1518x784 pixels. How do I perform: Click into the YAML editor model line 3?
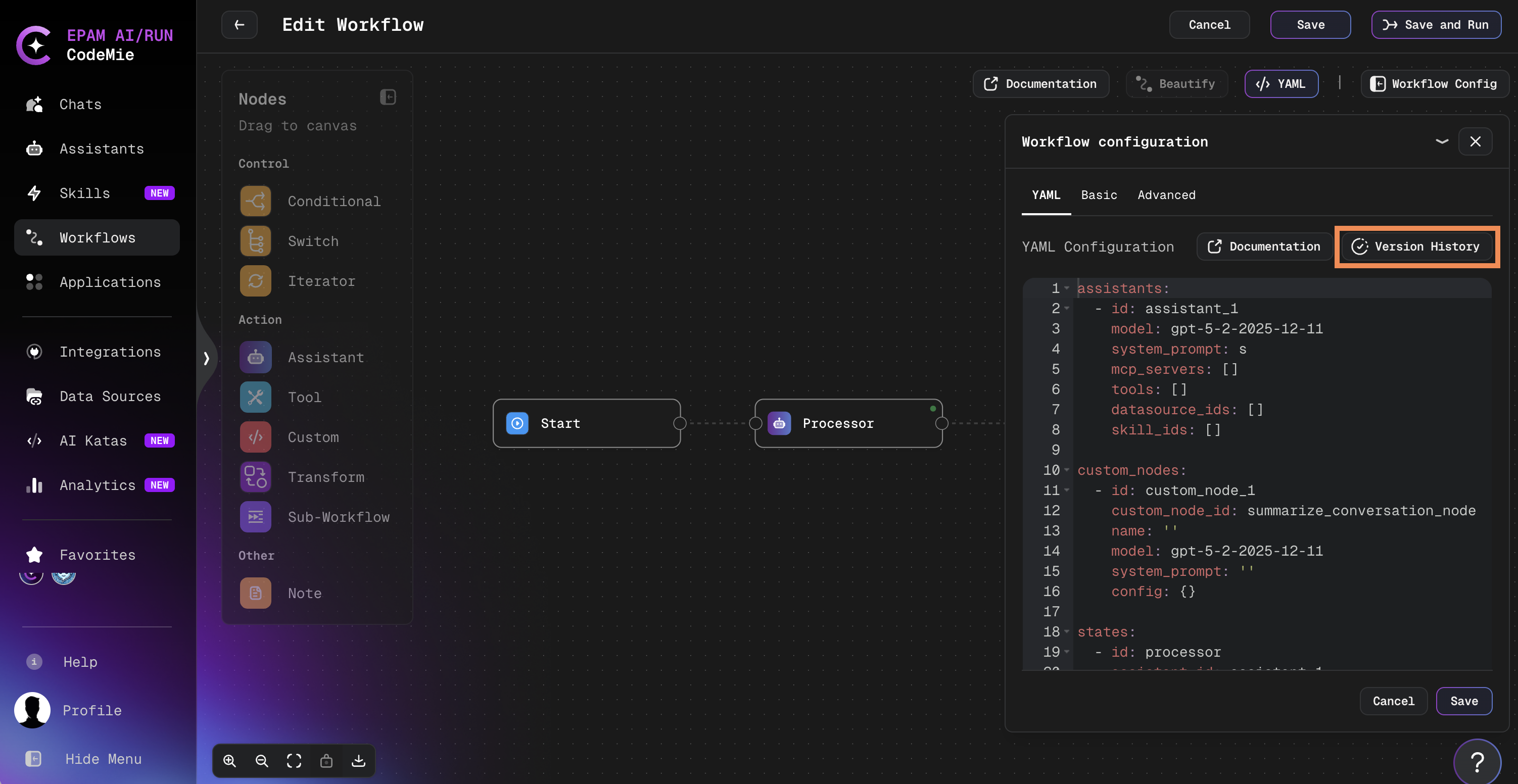(x=1217, y=329)
